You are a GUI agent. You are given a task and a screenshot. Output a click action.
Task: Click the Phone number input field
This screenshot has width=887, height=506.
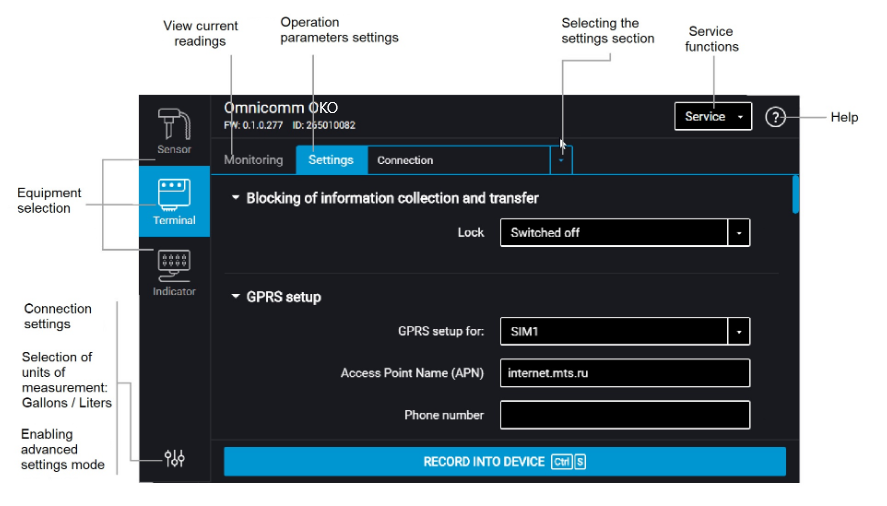point(625,415)
